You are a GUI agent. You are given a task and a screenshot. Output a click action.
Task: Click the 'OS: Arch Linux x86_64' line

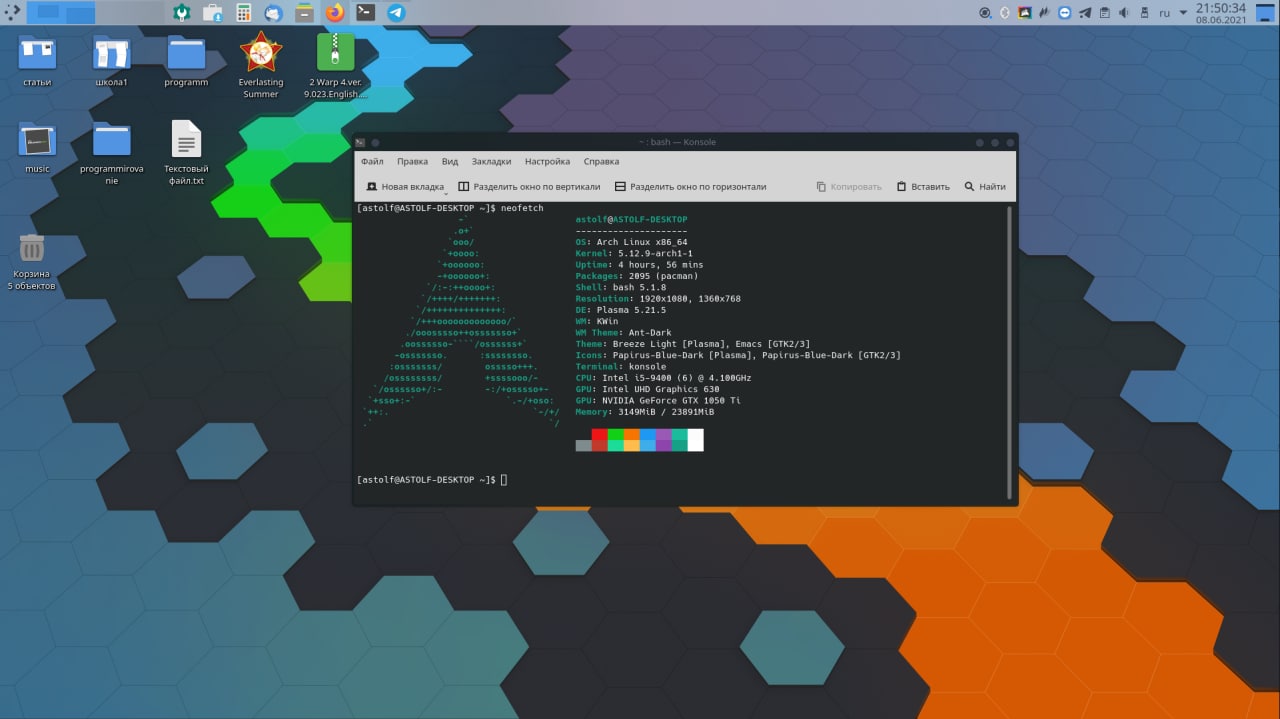[x=631, y=242]
